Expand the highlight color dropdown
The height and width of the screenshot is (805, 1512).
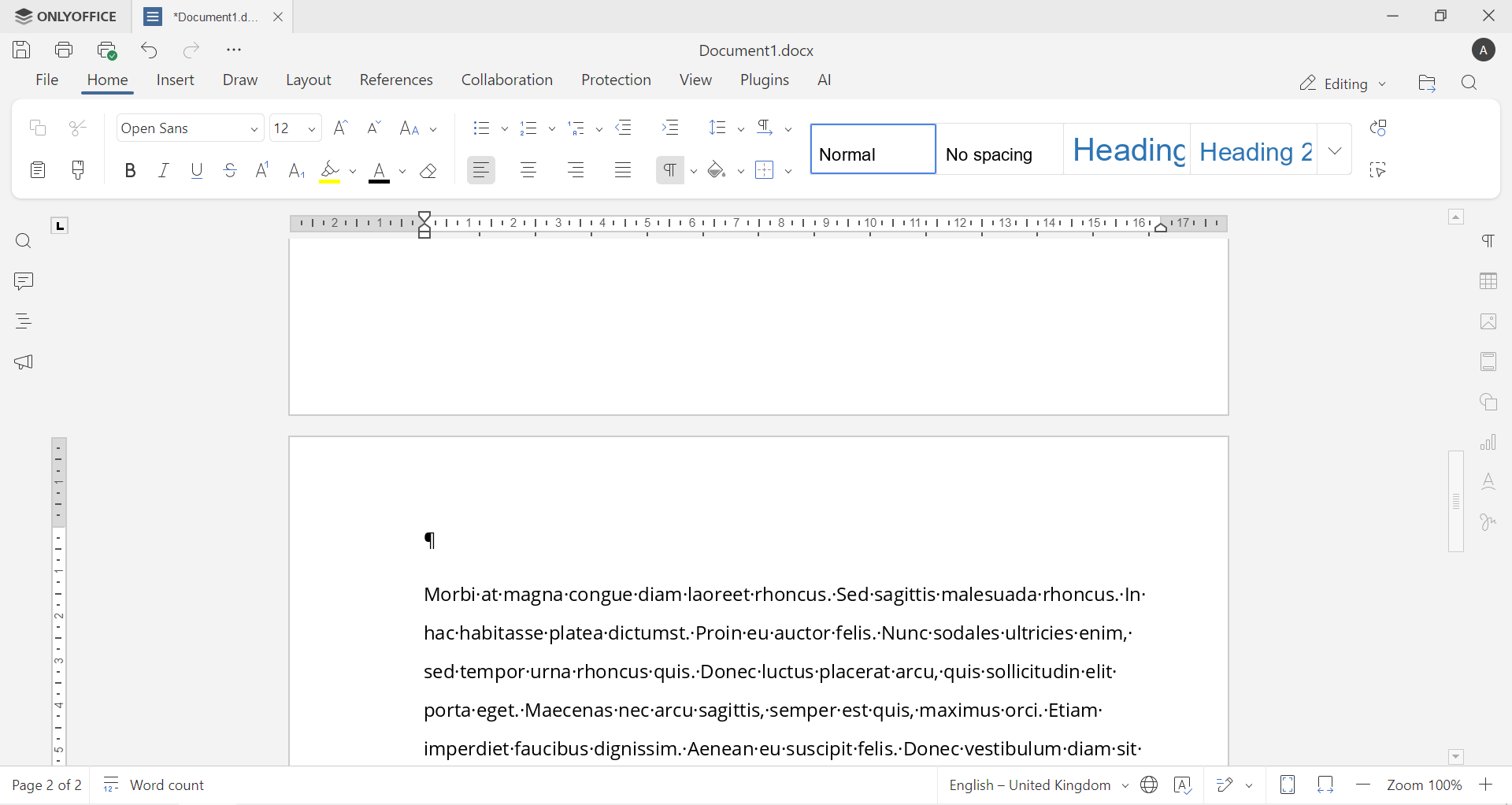(353, 170)
